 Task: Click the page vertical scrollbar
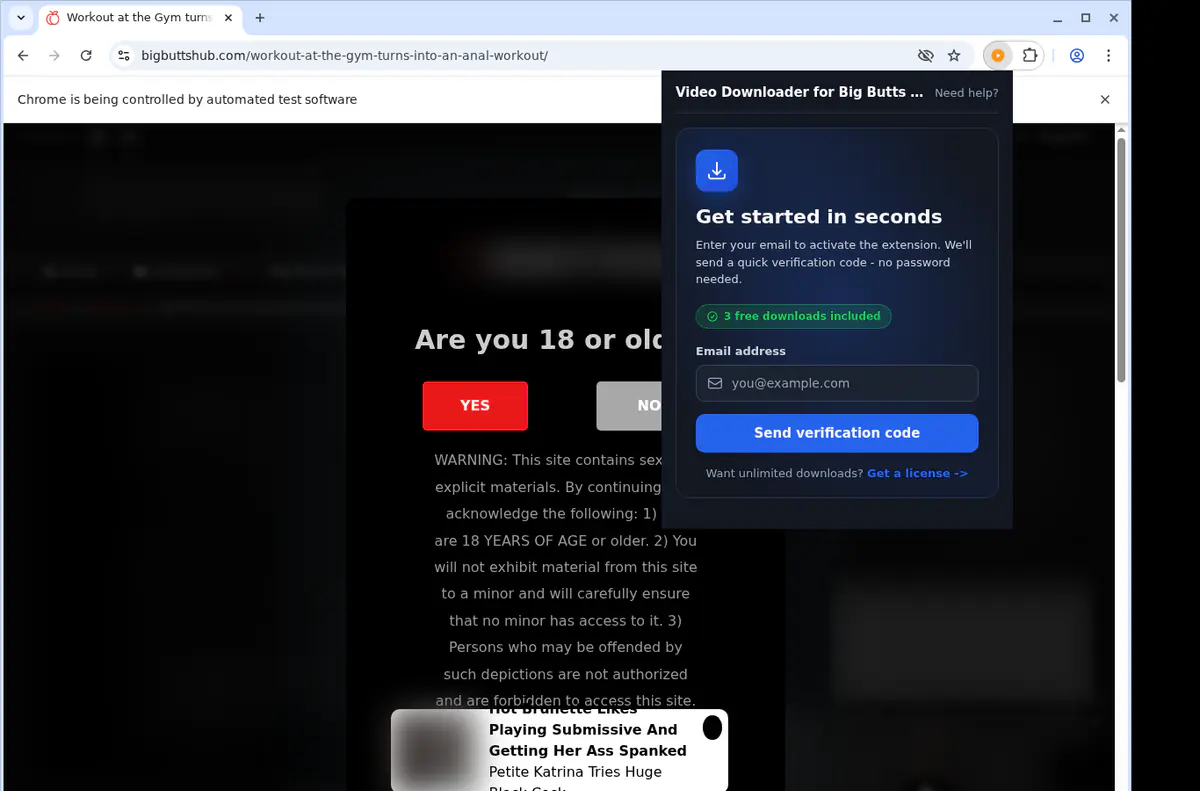point(1121,260)
